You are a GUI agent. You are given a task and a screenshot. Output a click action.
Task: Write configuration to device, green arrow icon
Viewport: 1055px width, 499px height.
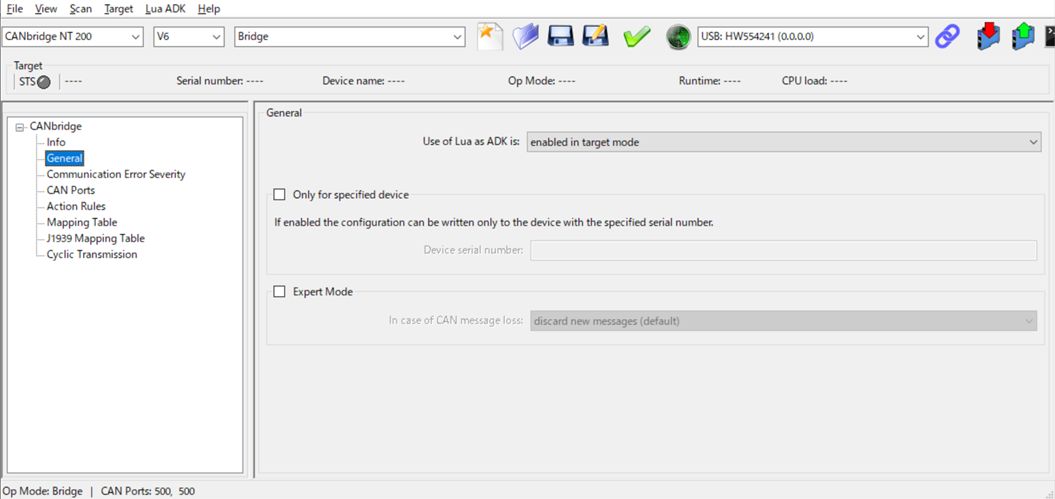point(1023,37)
